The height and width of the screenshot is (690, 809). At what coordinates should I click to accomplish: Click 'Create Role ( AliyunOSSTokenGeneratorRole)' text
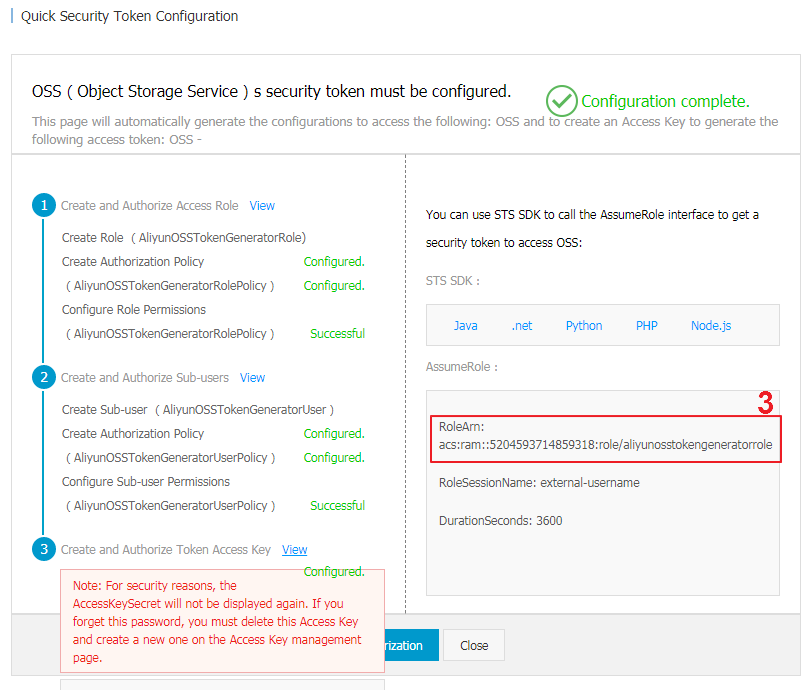(x=184, y=238)
